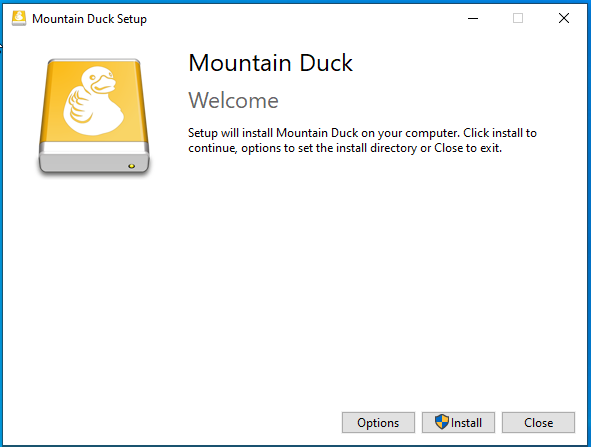
Task: Start installation with the Install button
Action: click(x=458, y=423)
